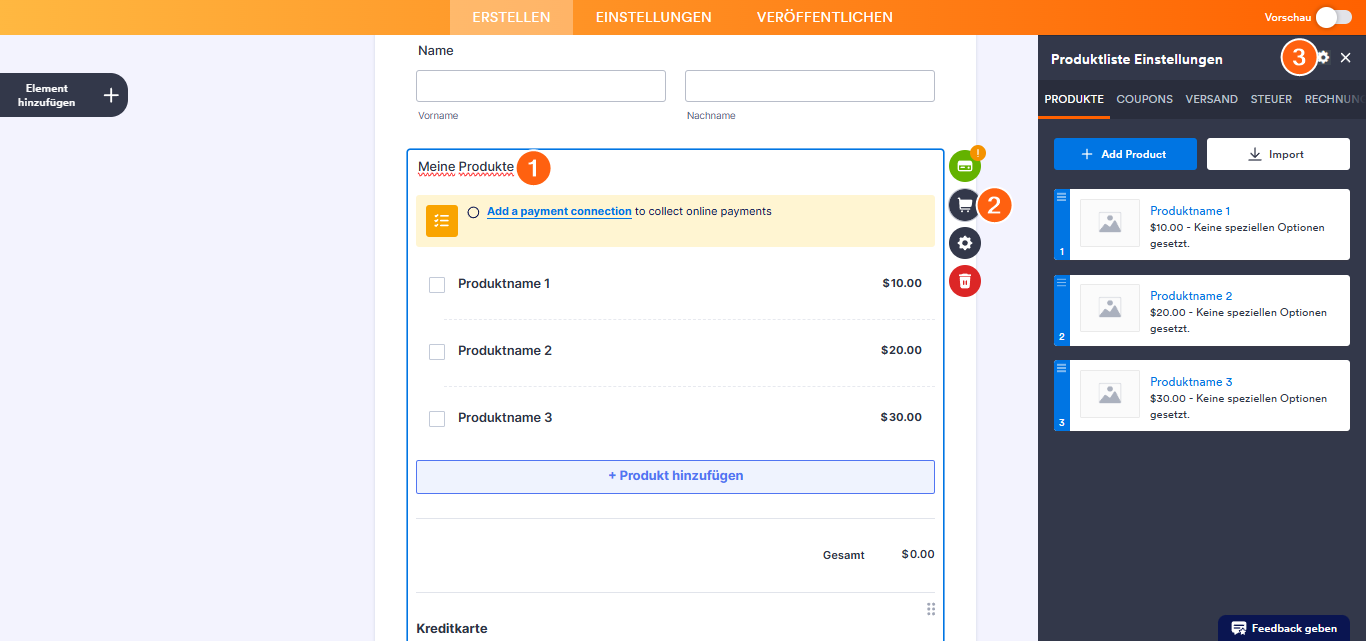Open the Import option with download icon
The height and width of the screenshot is (641, 1366).
(1278, 153)
